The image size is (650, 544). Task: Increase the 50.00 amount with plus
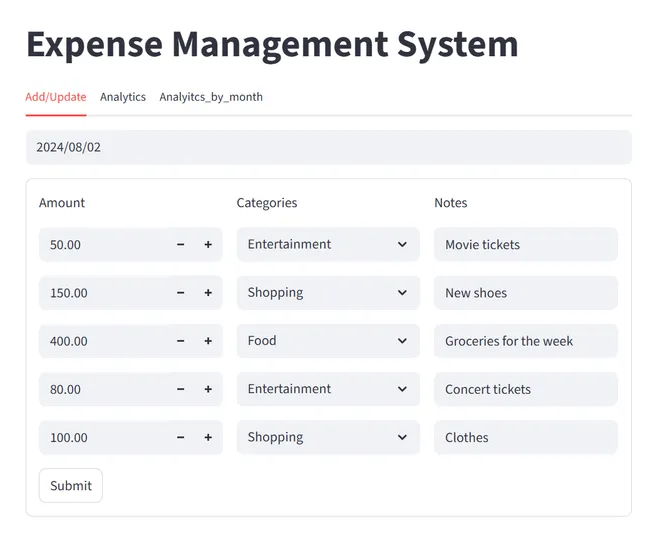(208, 245)
